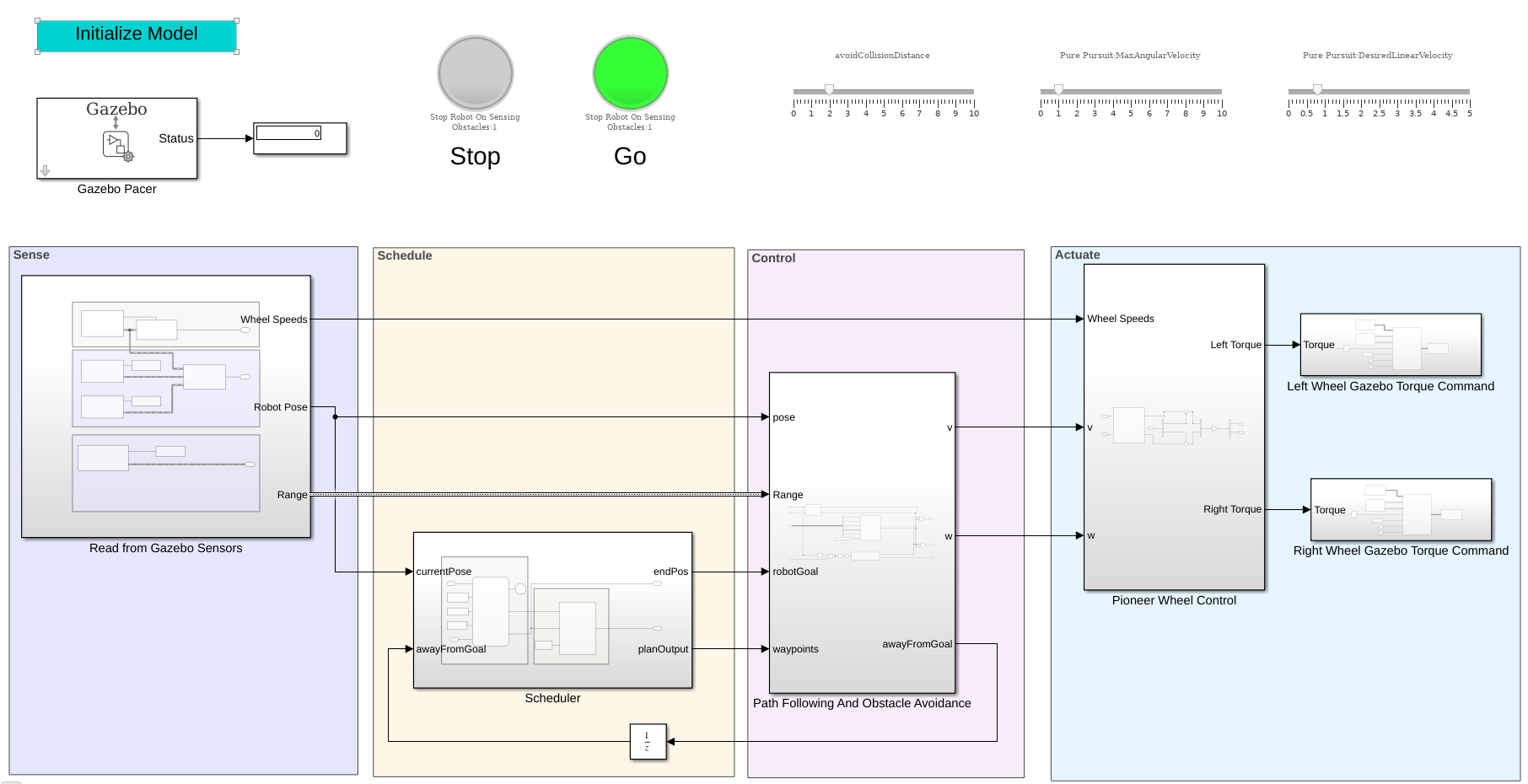1528x784 pixels.
Task: Click the Schedule area label
Action: tap(405, 255)
